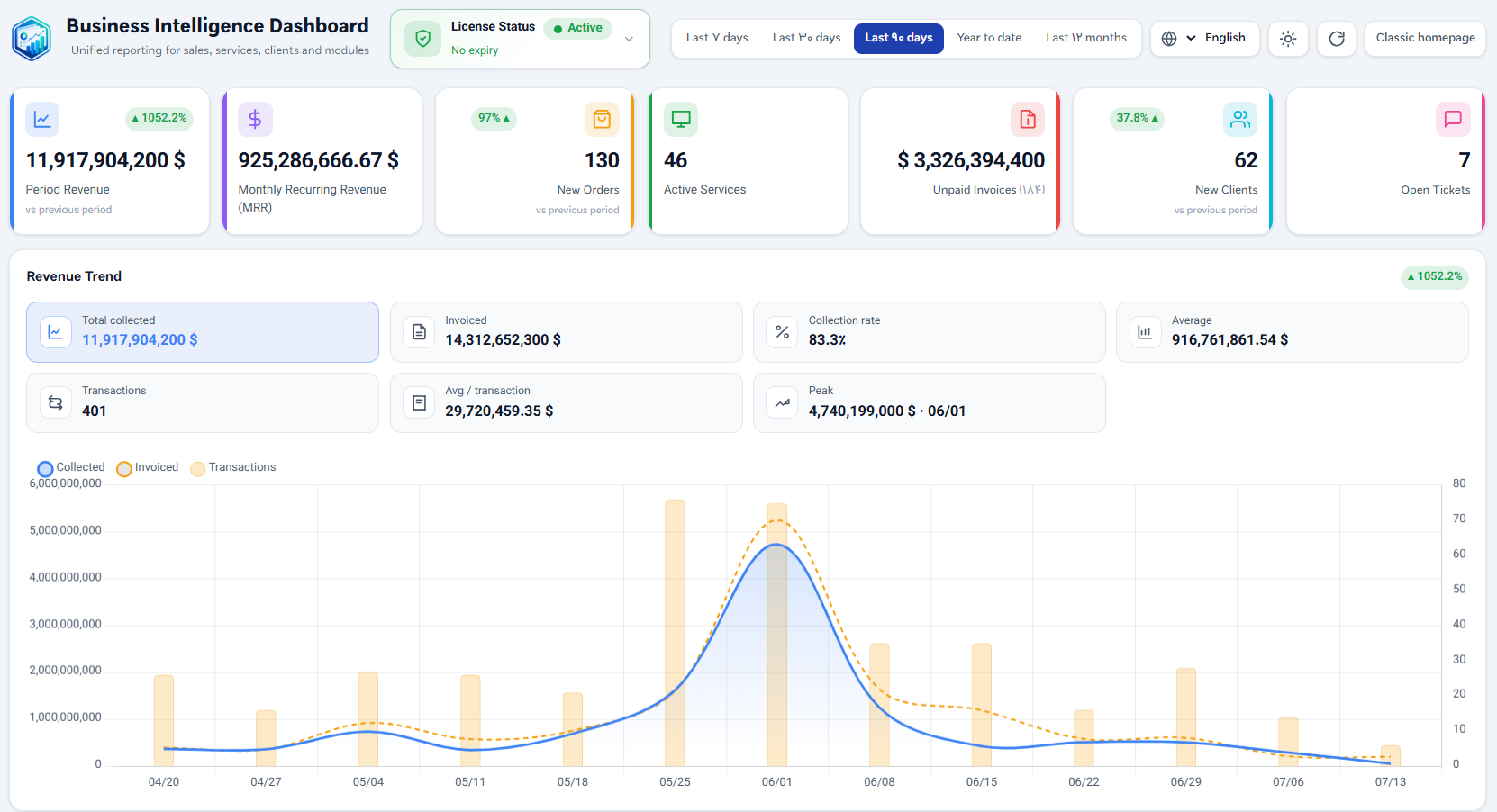Expand the License Status chevron

pos(629,39)
